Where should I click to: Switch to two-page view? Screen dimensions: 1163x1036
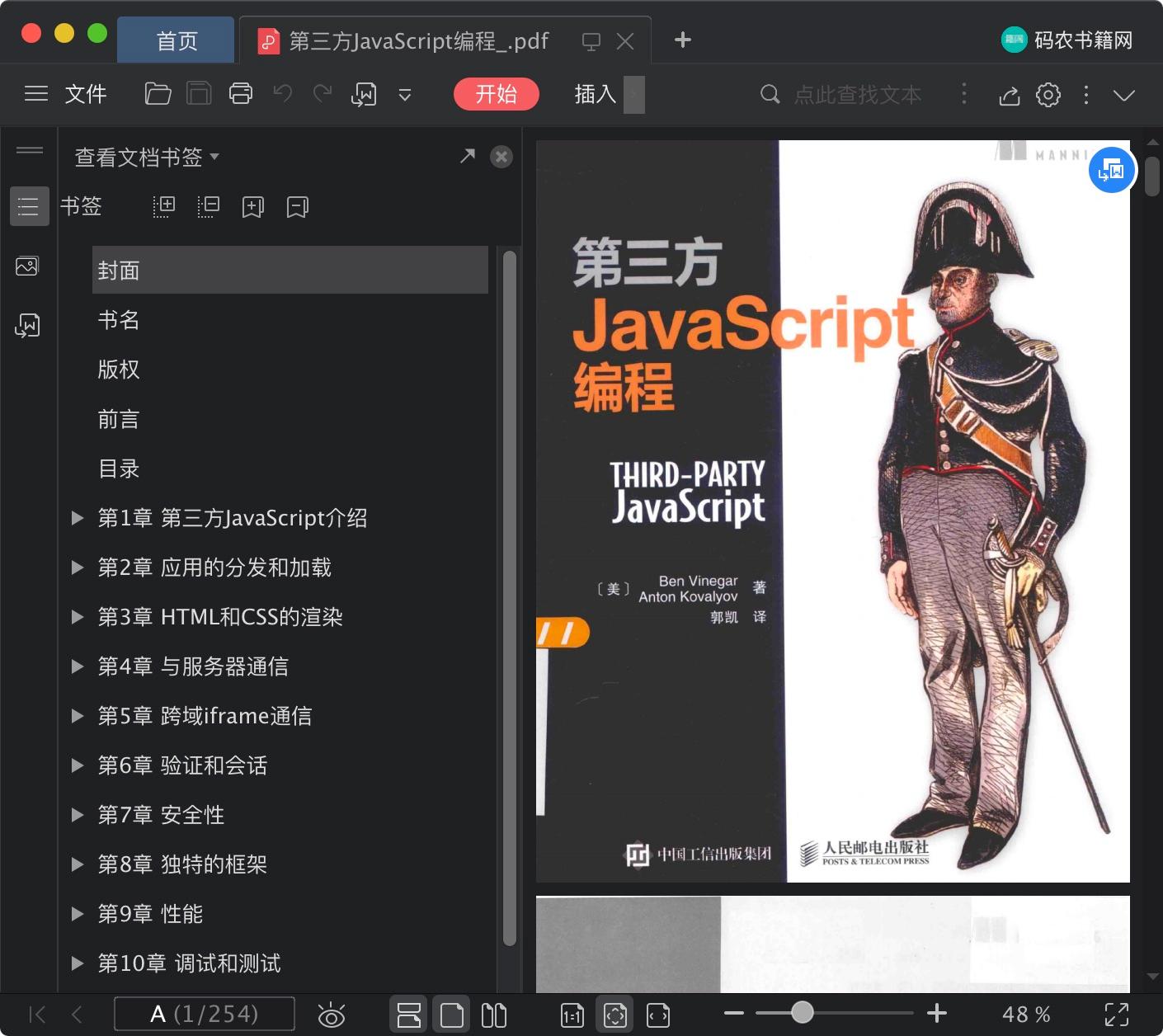494,1015
